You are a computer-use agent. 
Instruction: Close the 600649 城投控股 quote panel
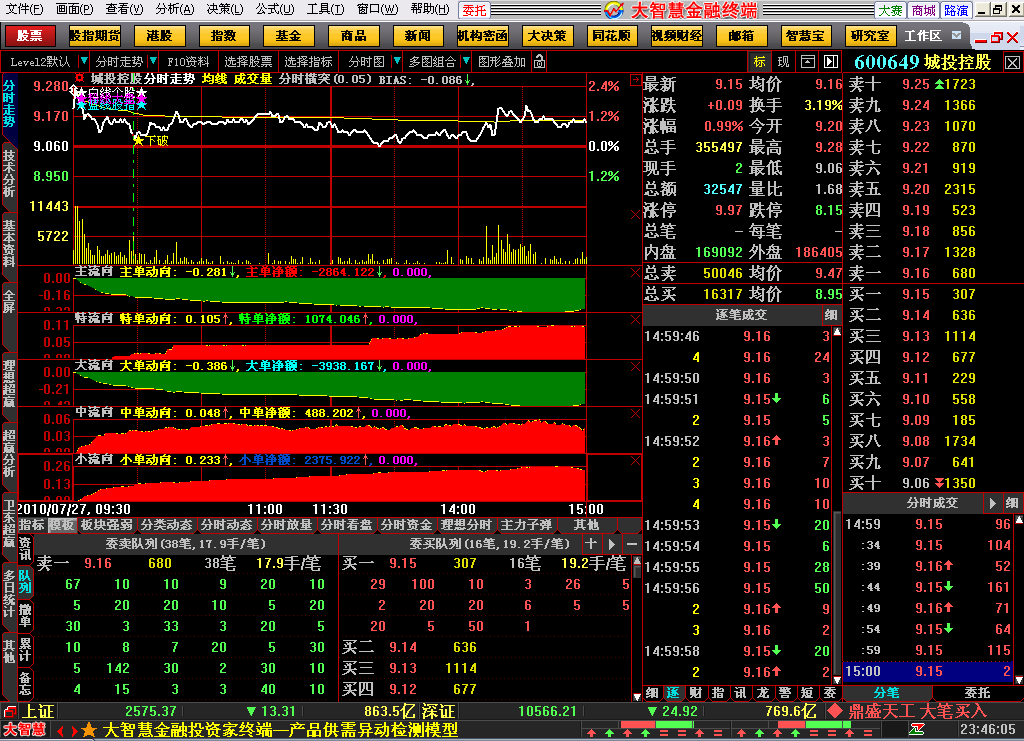pos(1012,63)
